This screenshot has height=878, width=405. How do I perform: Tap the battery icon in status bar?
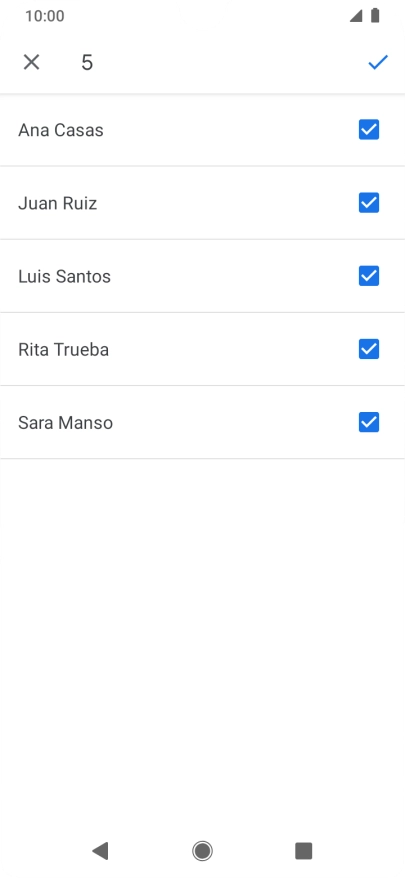tap(375, 16)
